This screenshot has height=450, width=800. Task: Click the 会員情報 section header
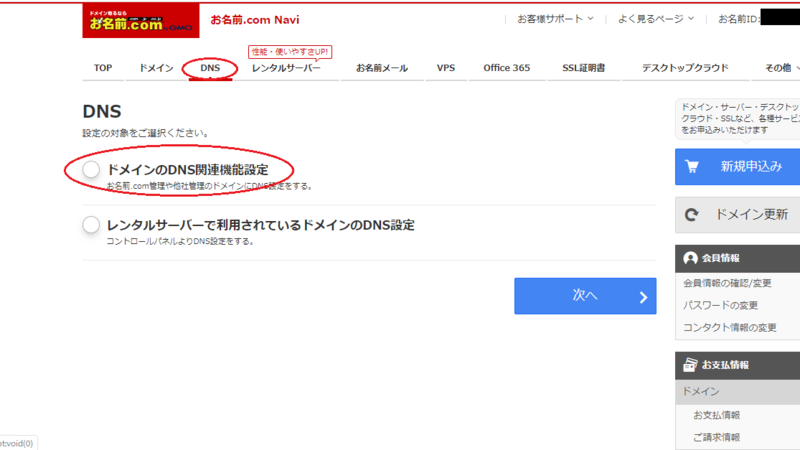[x=737, y=258]
